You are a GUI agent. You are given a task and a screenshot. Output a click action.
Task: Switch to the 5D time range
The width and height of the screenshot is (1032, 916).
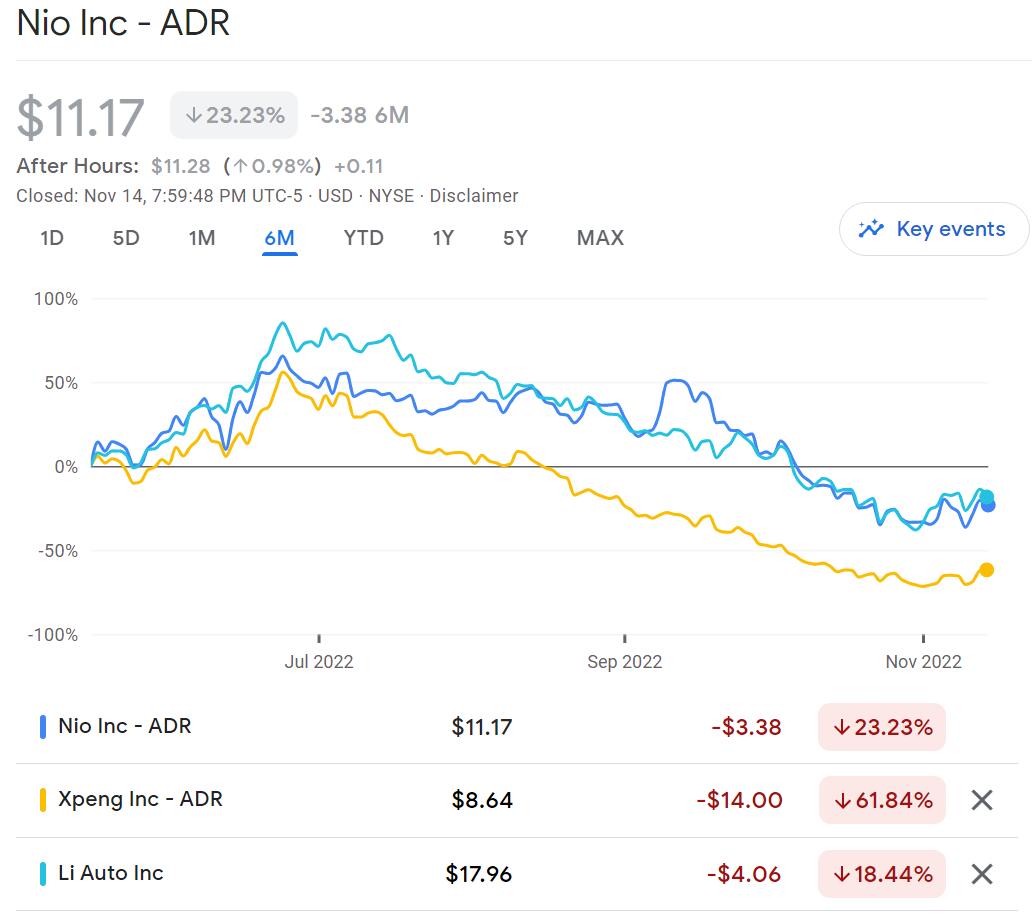pos(126,238)
